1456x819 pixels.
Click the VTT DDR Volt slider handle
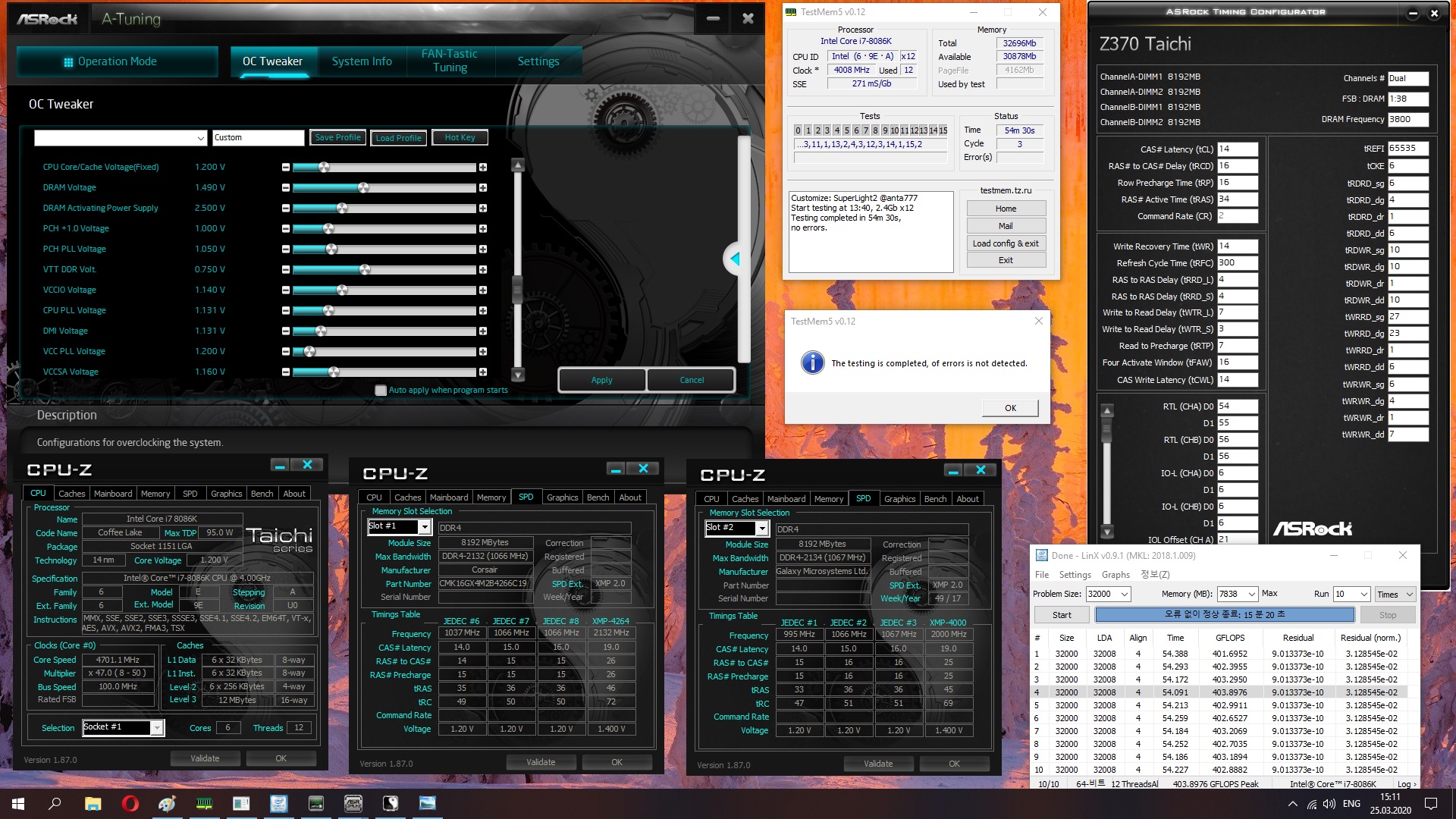[x=365, y=269]
